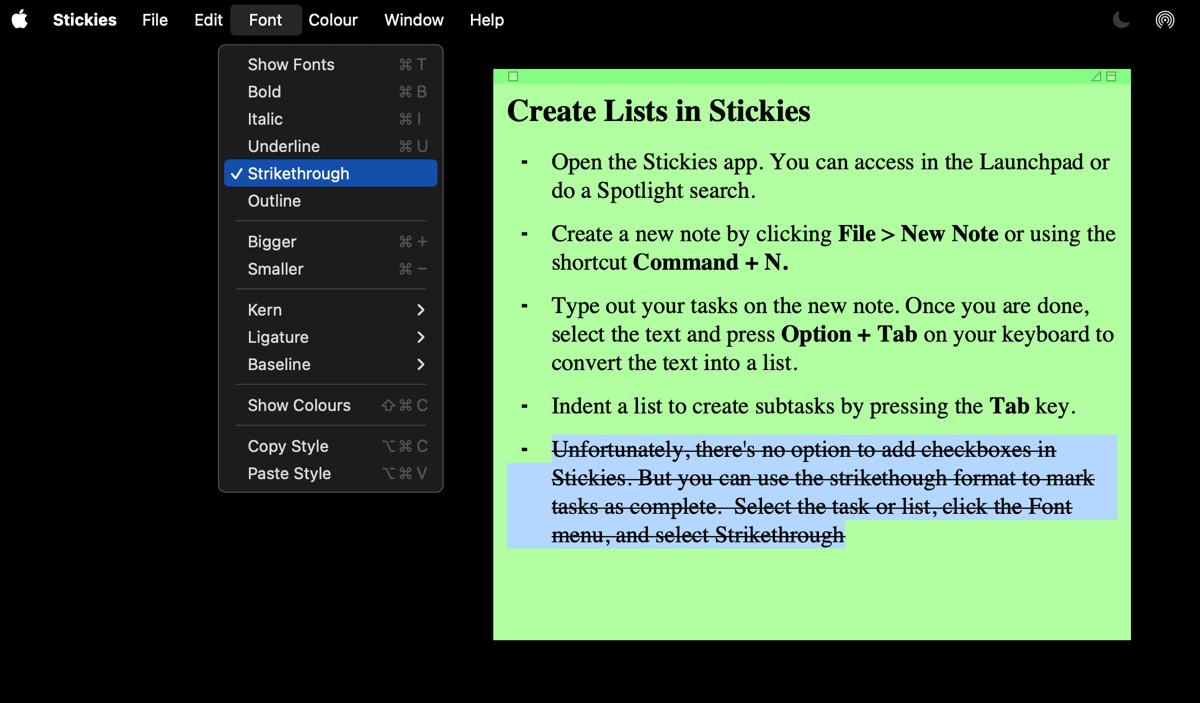
Task: Open the Stickies application menu
Action: 85,19
